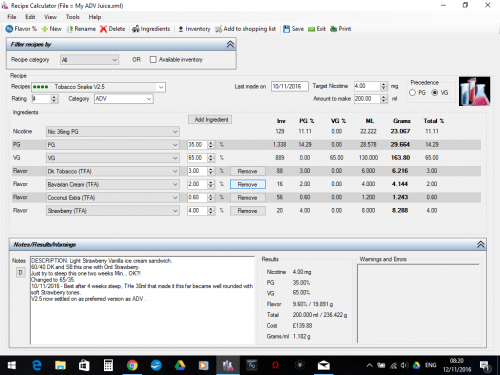500x375 pixels.
Task: Click the D button beside Notes
Action: point(20,273)
